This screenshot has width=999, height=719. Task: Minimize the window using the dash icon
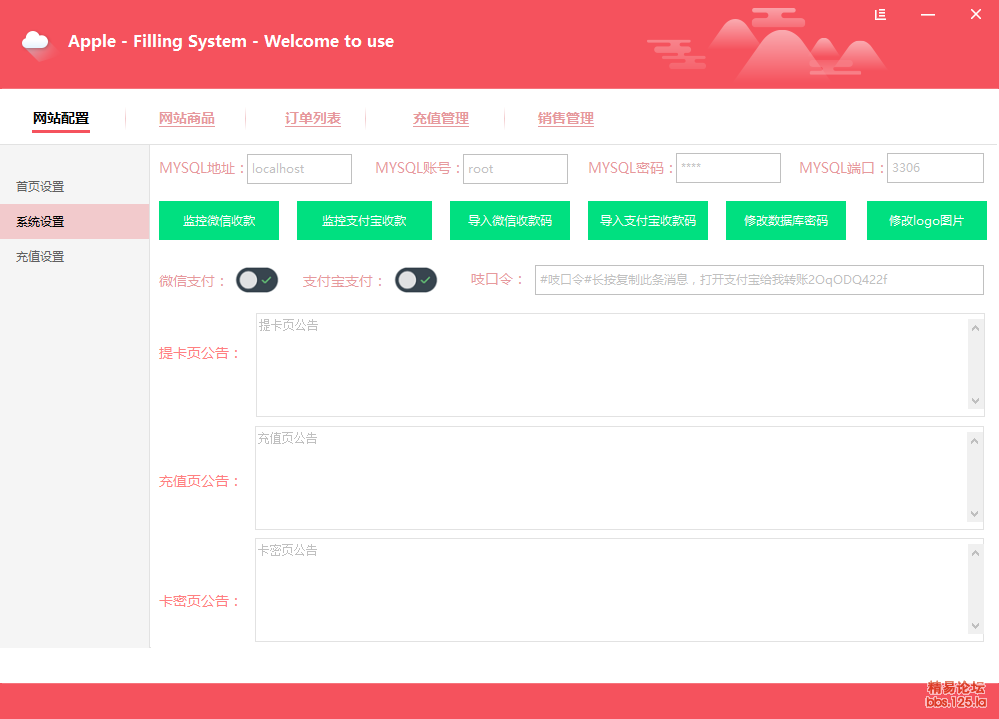pyautogui.click(x=928, y=14)
